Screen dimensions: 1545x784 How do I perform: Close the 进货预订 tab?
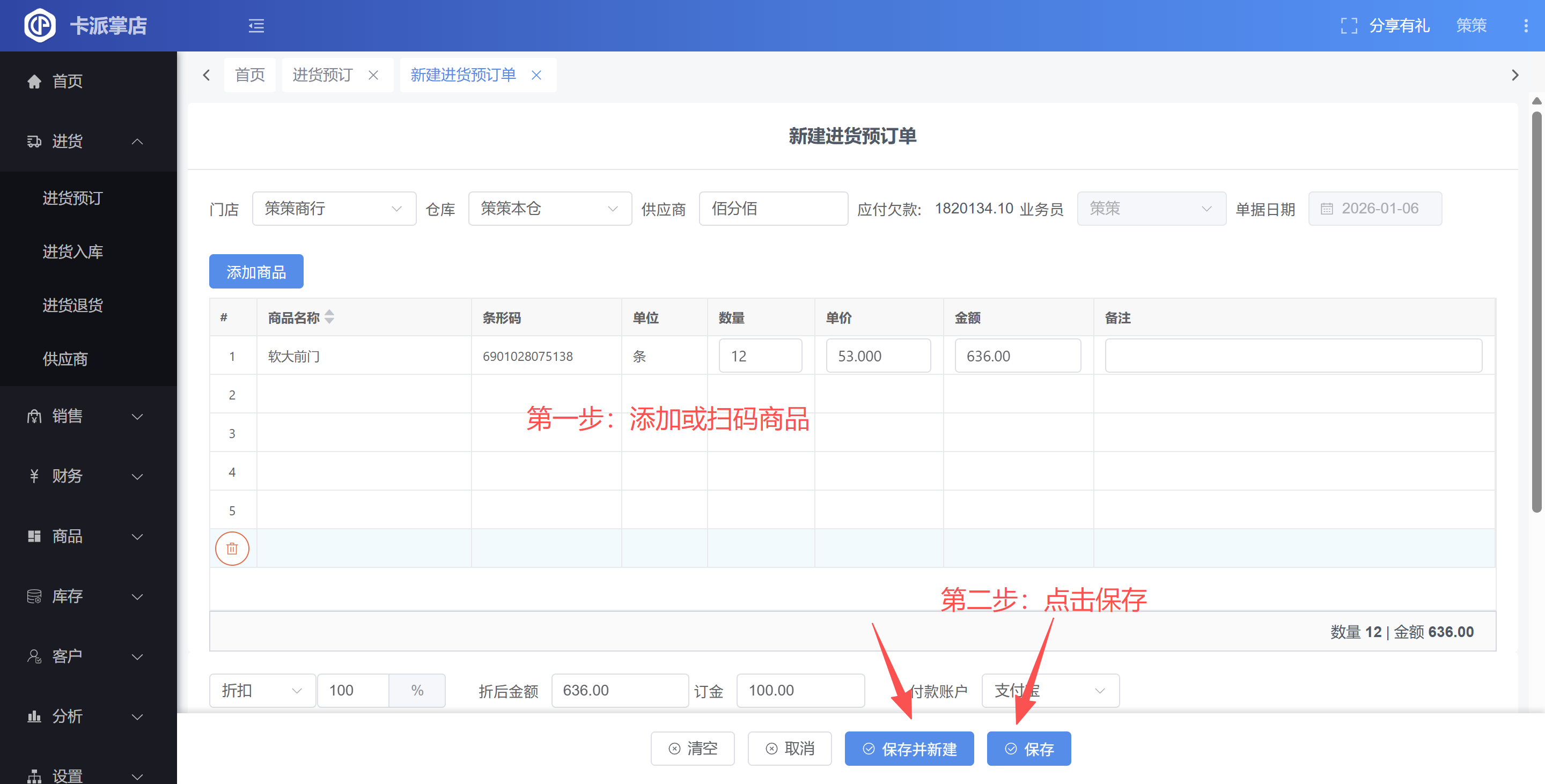373,75
